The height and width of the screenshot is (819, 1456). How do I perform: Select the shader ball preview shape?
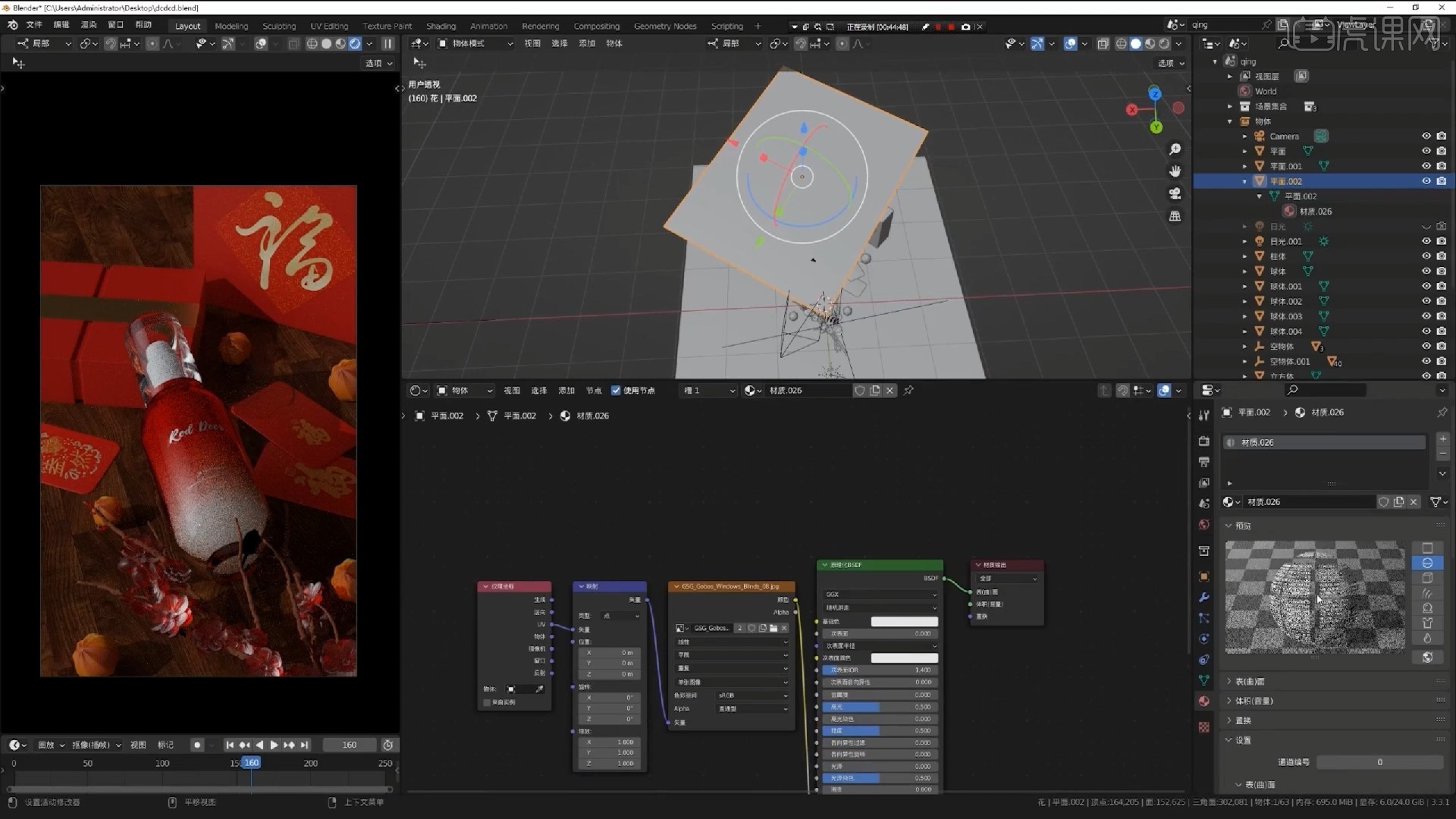click(x=1427, y=608)
